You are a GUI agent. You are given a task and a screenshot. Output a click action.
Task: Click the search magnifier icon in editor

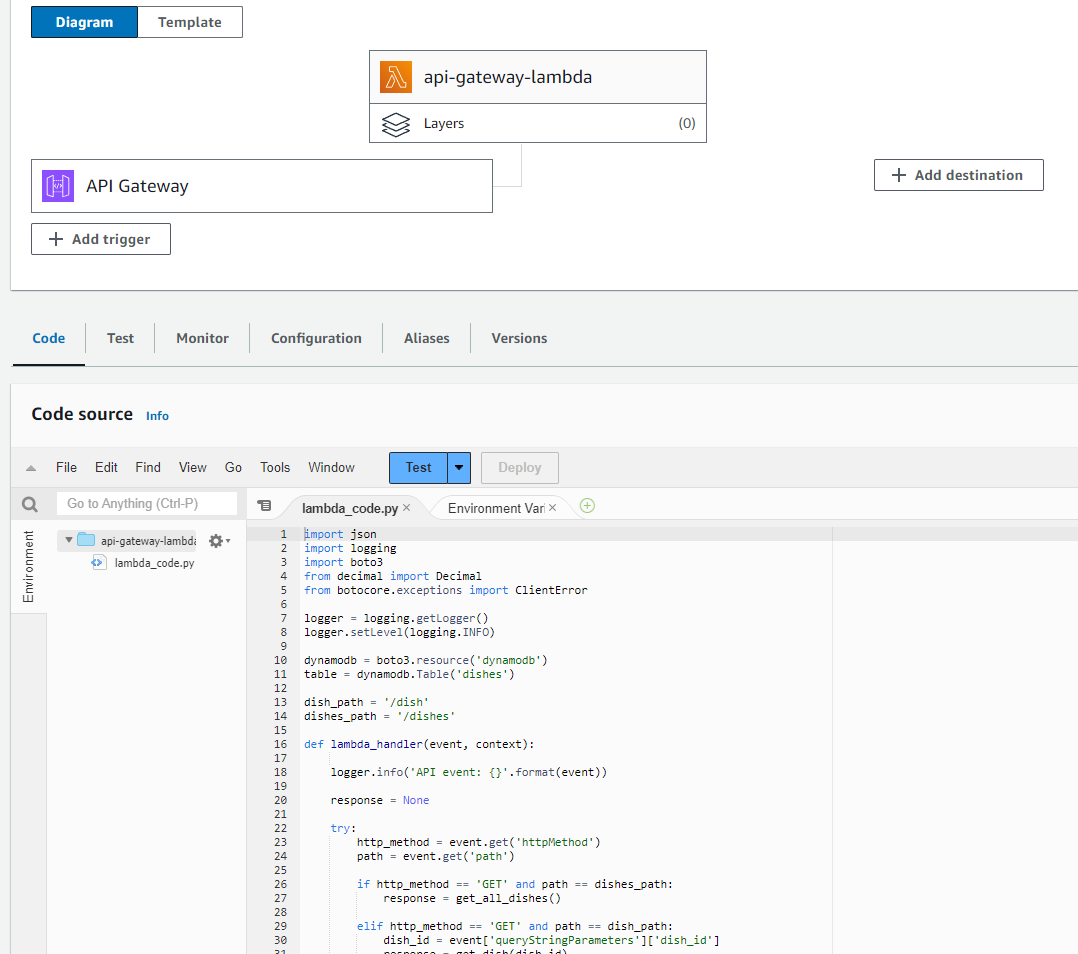tap(30, 504)
